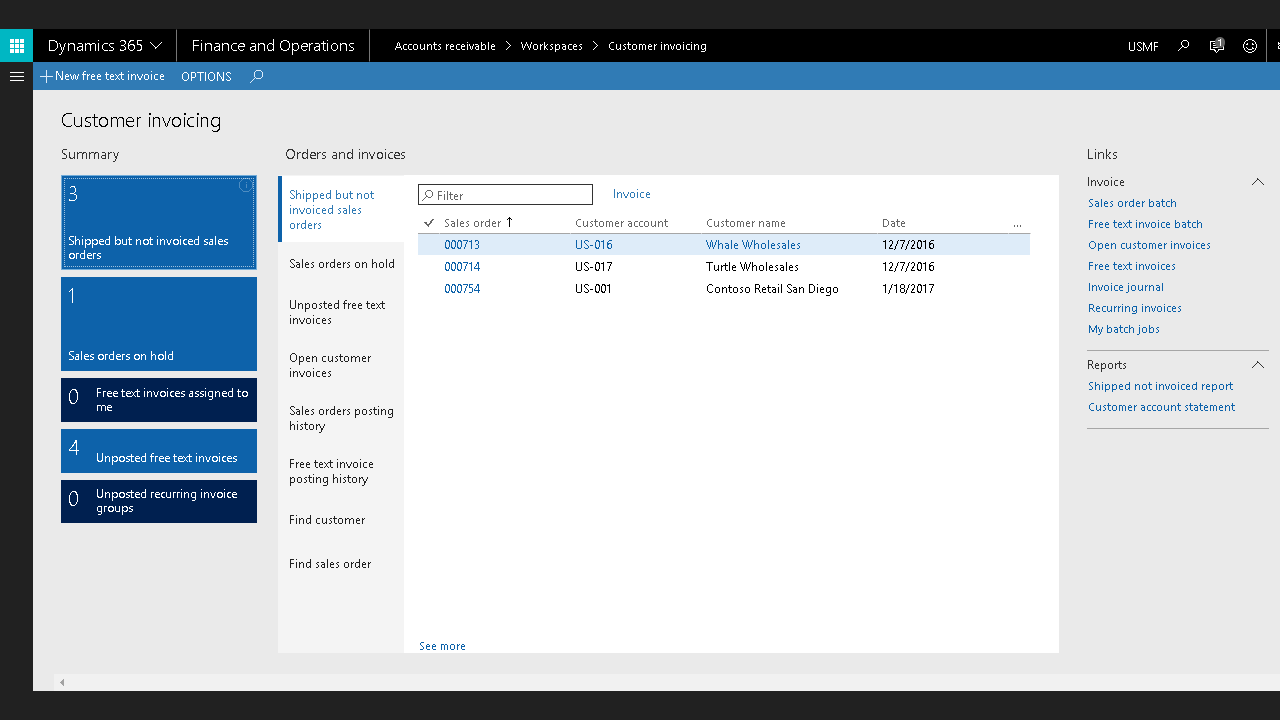Open the My batch jobs link
The height and width of the screenshot is (720, 1280).
point(1124,329)
